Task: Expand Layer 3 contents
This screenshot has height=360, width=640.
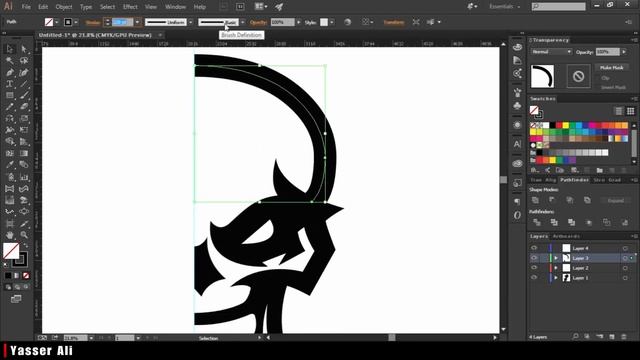Action: pyautogui.click(x=556, y=258)
